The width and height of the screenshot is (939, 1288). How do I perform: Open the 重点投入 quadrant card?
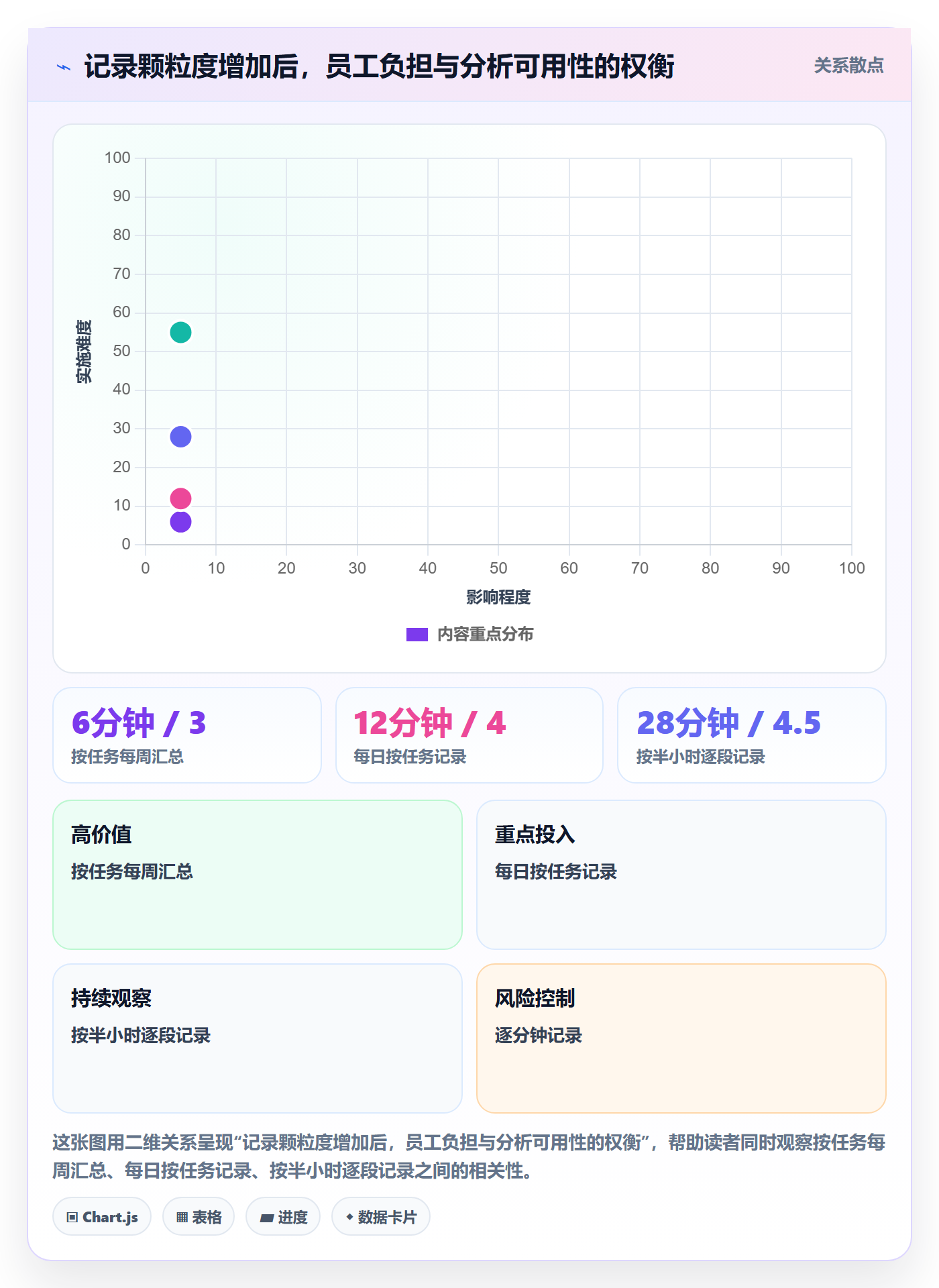click(x=681, y=875)
